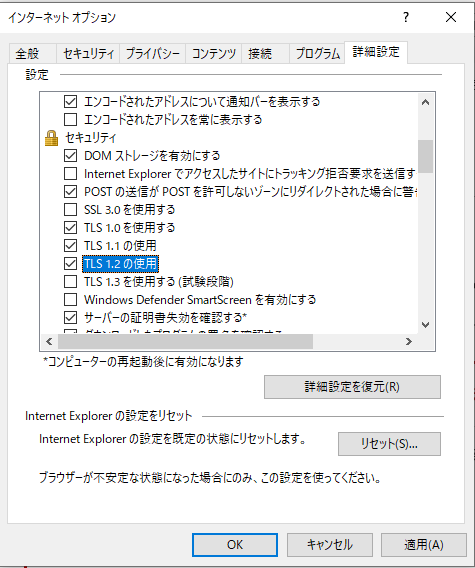Click the リセット(S)... button
This screenshot has width=475, height=568.
pyautogui.click(x=389, y=444)
